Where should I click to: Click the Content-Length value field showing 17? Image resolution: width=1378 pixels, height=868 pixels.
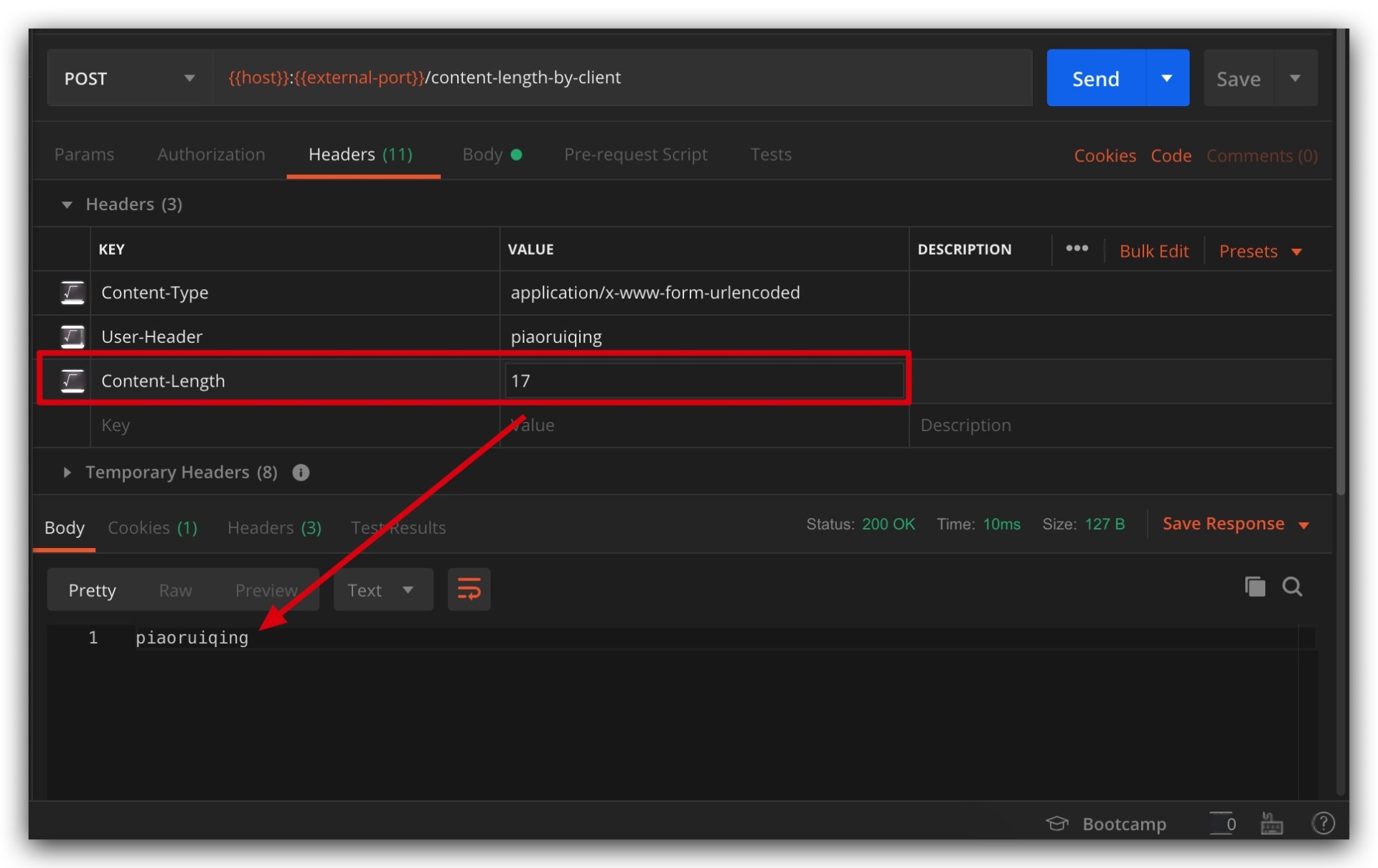pyautogui.click(x=704, y=381)
